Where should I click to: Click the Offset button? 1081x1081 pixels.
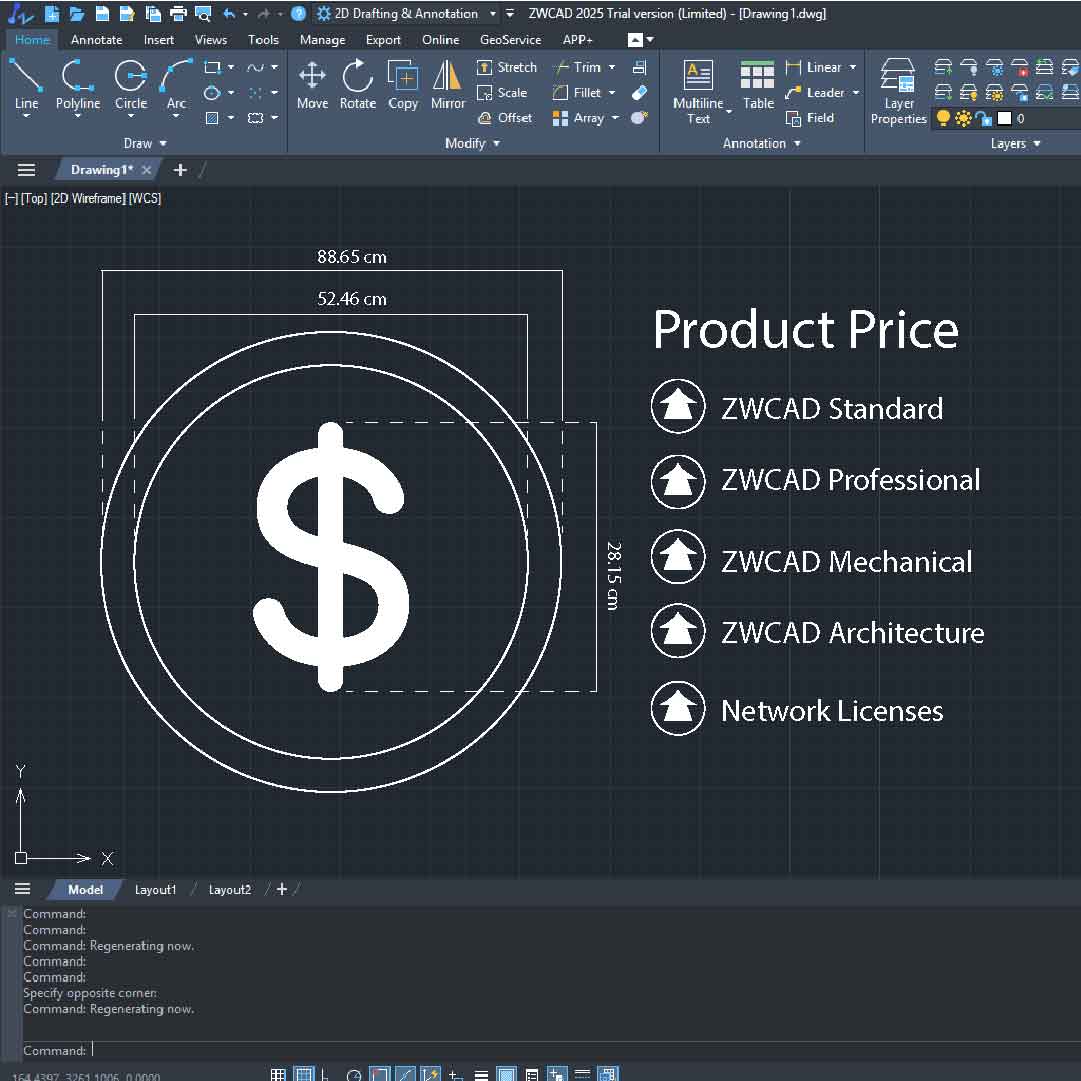click(x=505, y=118)
